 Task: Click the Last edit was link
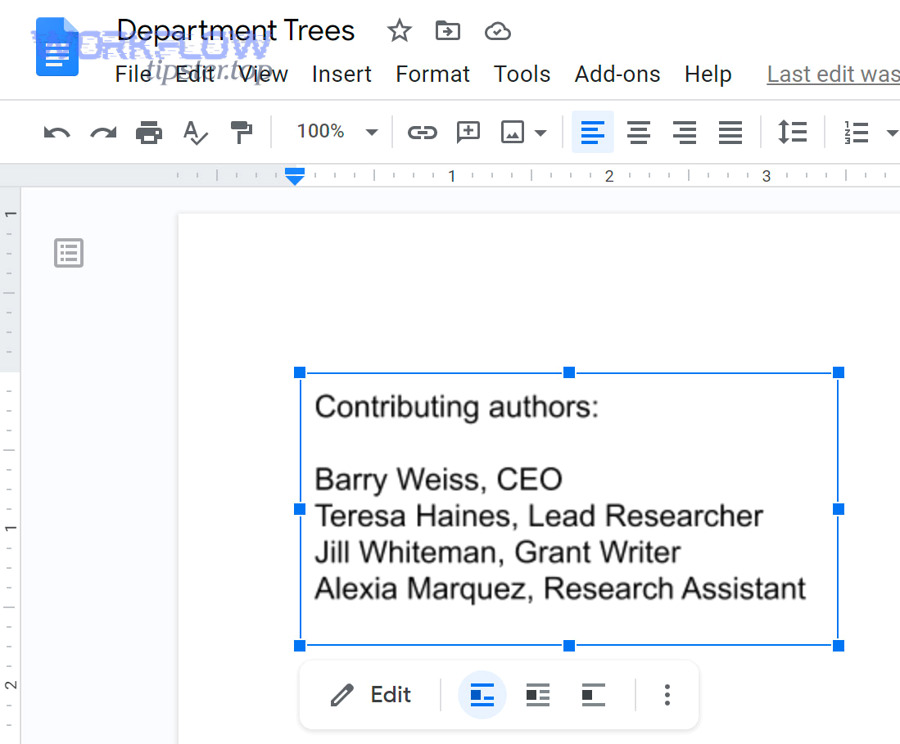point(833,73)
